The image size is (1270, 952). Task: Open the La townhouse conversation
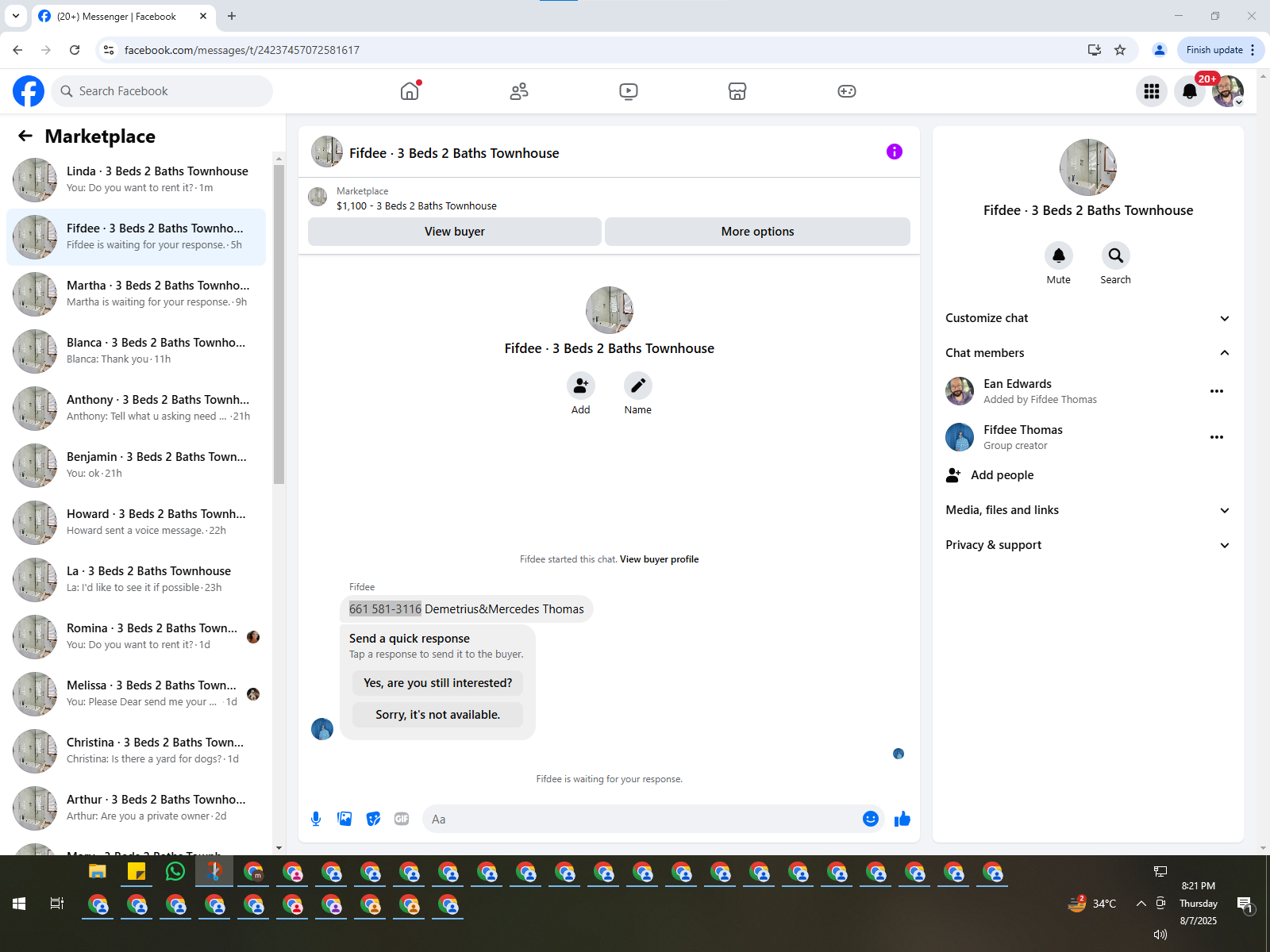pyautogui.click(x=137, y=580)
